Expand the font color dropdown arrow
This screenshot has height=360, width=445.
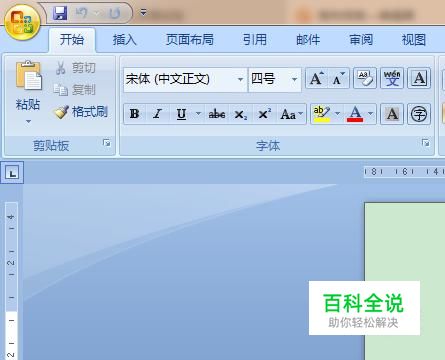tap(371, 114)
